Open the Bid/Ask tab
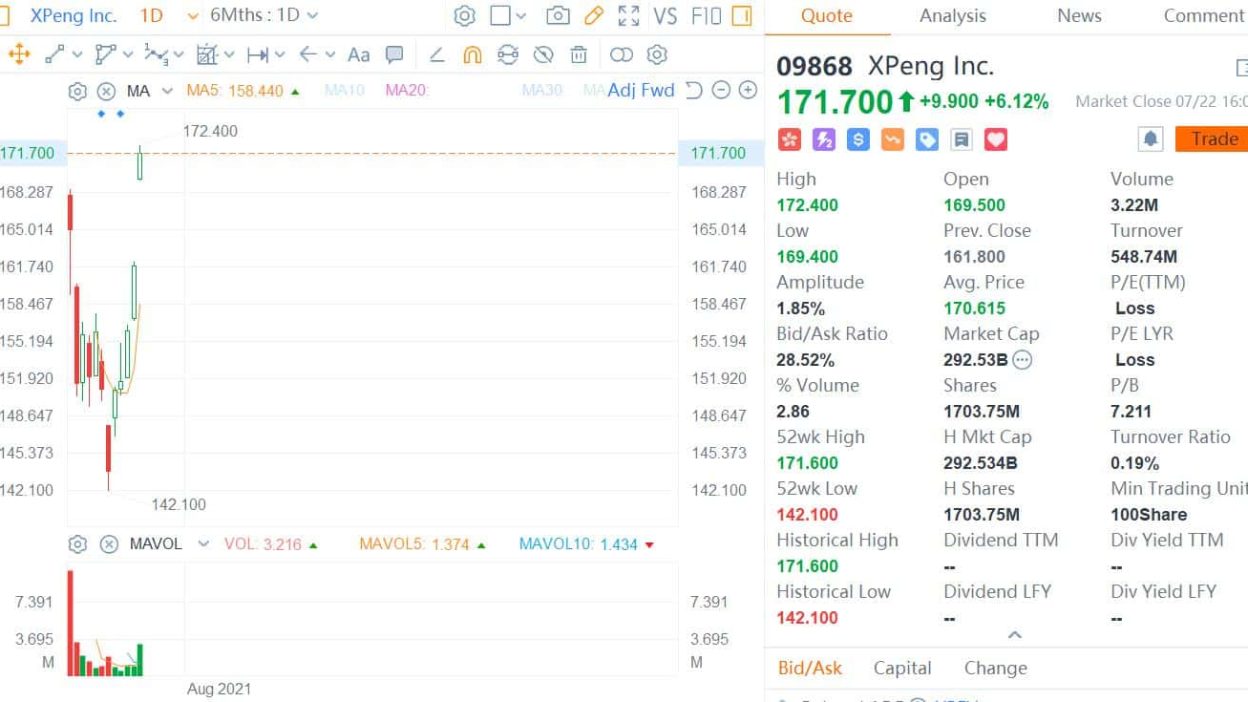Image resolution: width=1248 pixels, height=702 pixels. (x=810, y=668)
